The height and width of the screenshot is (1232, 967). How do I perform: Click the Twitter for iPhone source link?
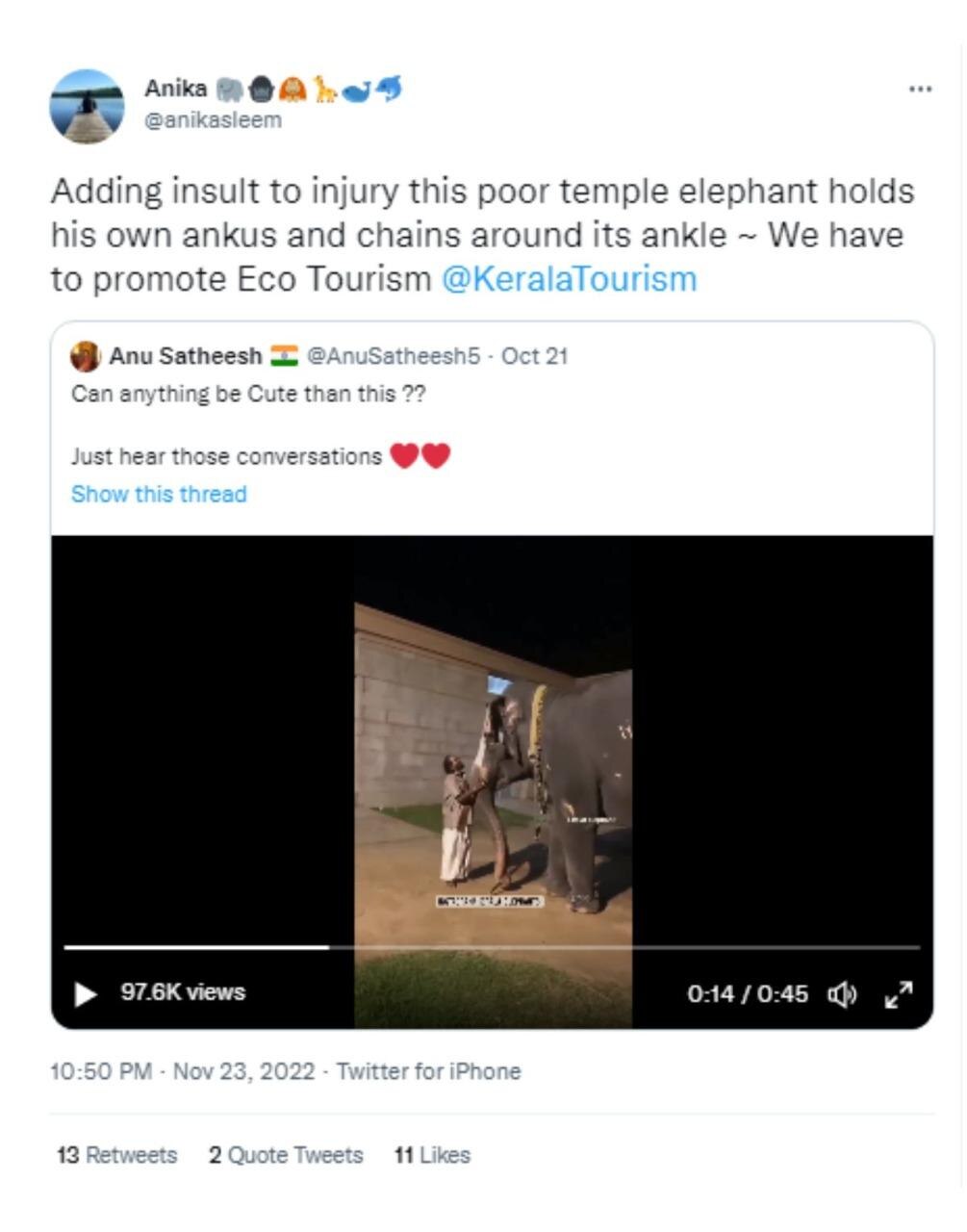click(x=428, y=1071)
